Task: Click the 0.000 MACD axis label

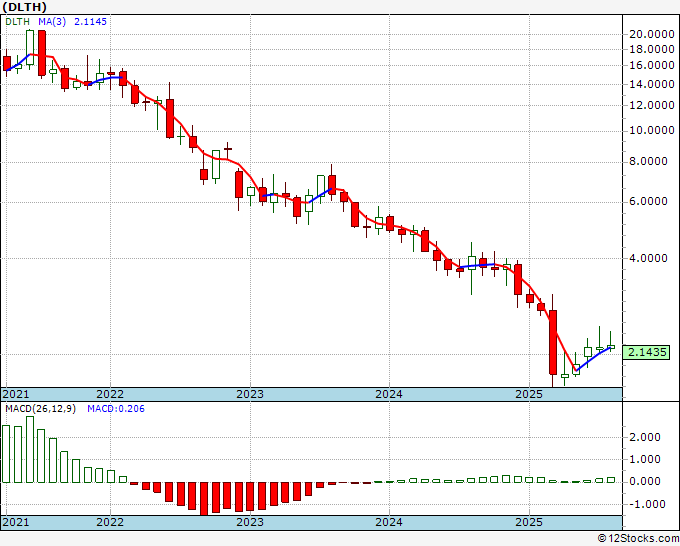Action: 647,481
